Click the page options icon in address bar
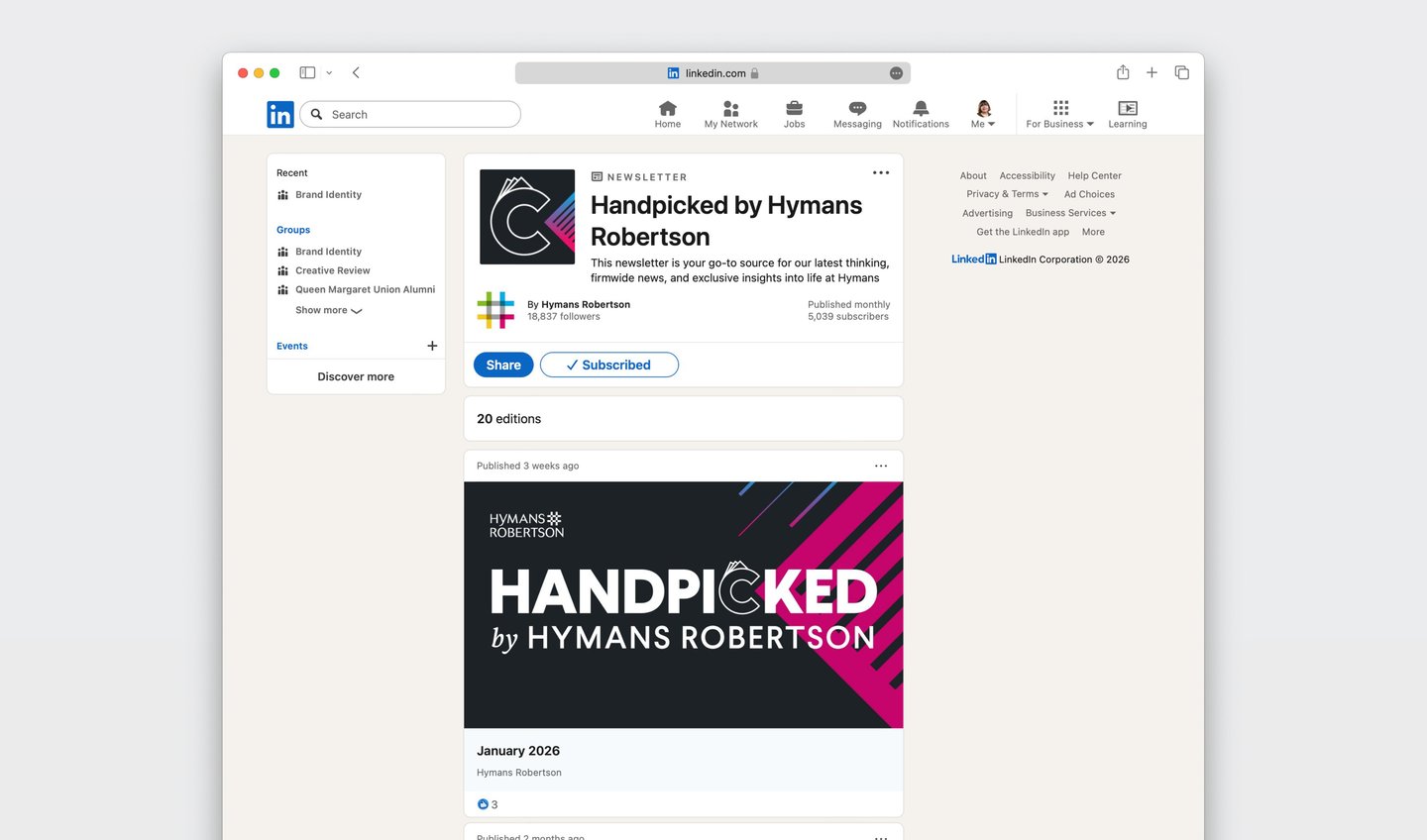 896,73
